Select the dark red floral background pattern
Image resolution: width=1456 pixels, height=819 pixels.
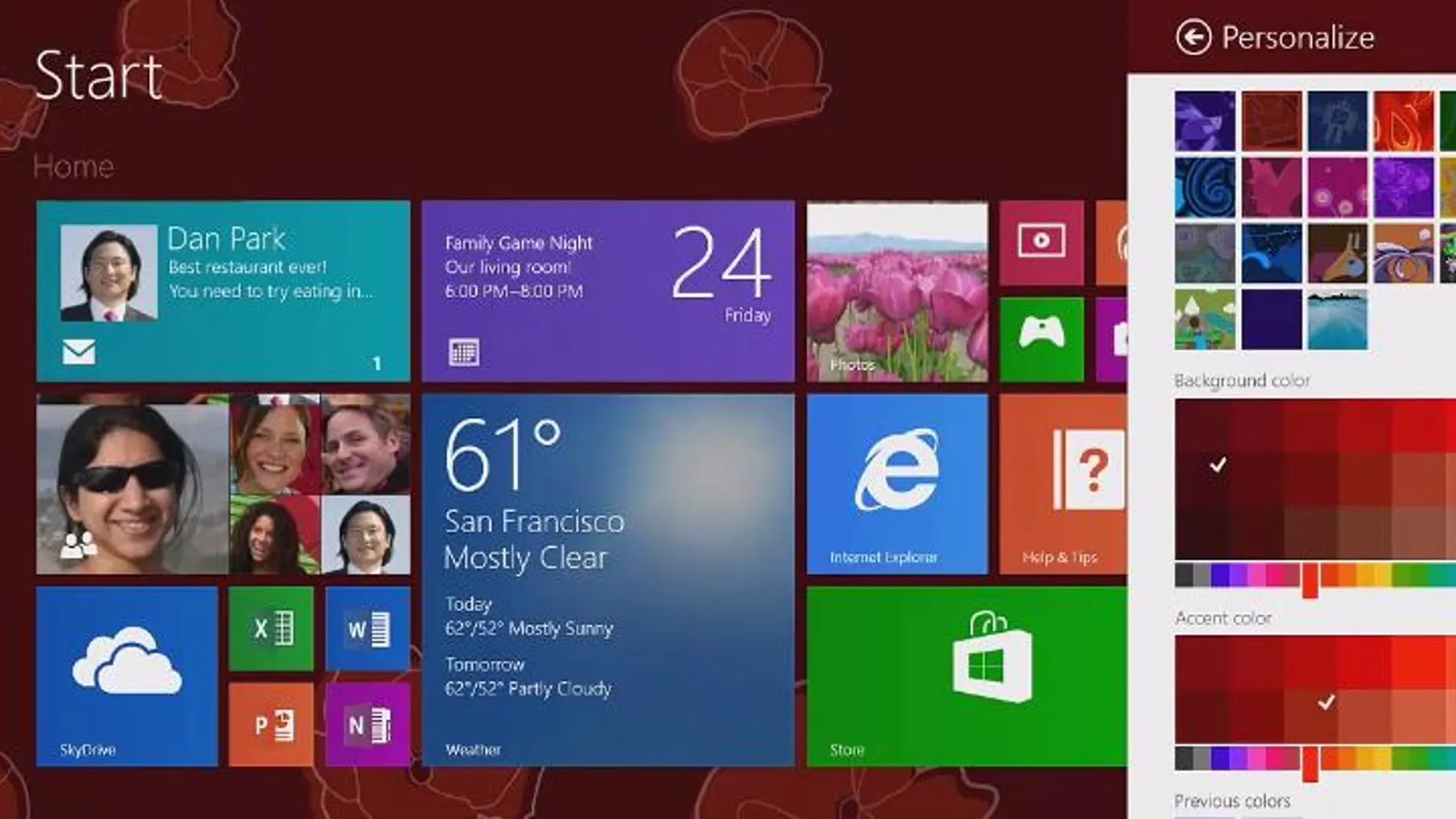coord(1271,121)
